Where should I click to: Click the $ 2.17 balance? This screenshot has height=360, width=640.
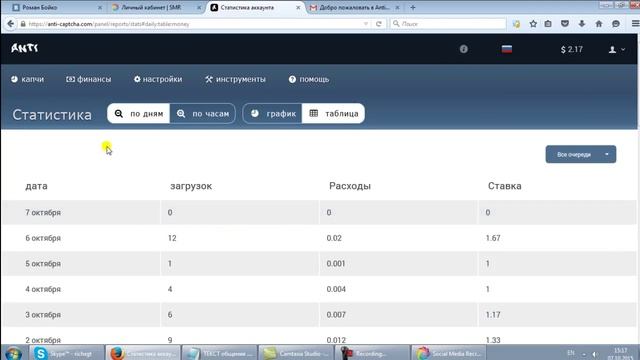click(571, 49)
